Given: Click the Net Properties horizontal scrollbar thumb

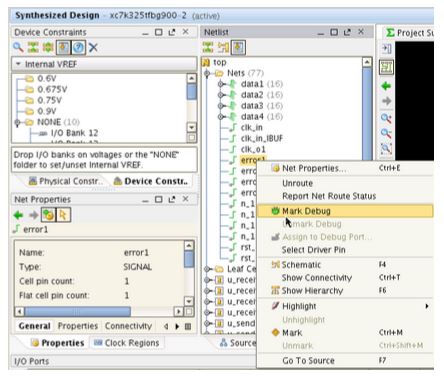Looking at the screenshot, I should pos(78,312).
